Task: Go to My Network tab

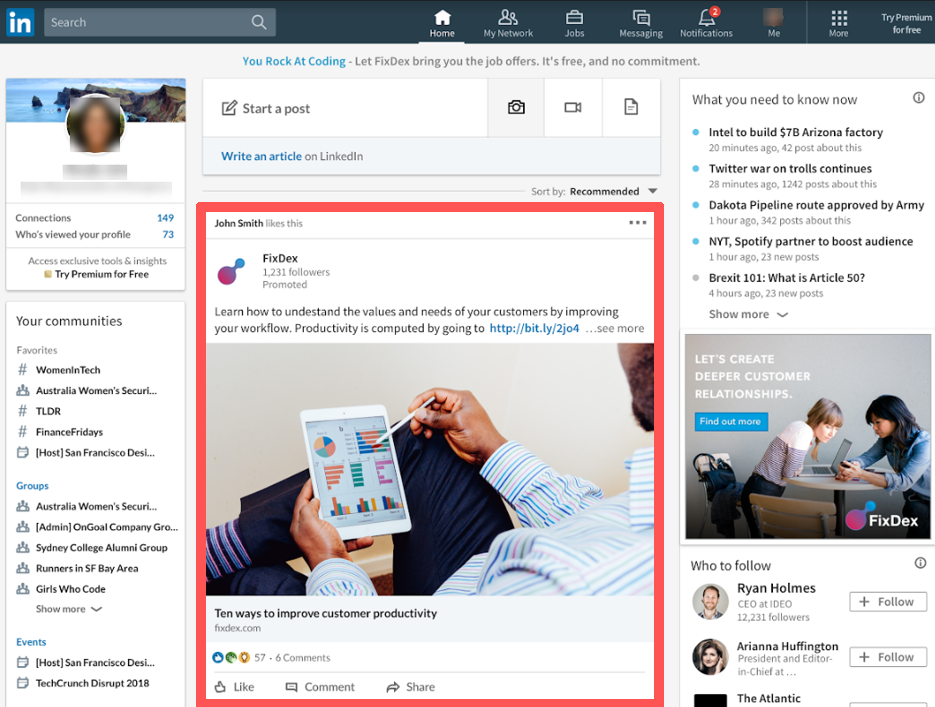Action: (x=508, y=22)
